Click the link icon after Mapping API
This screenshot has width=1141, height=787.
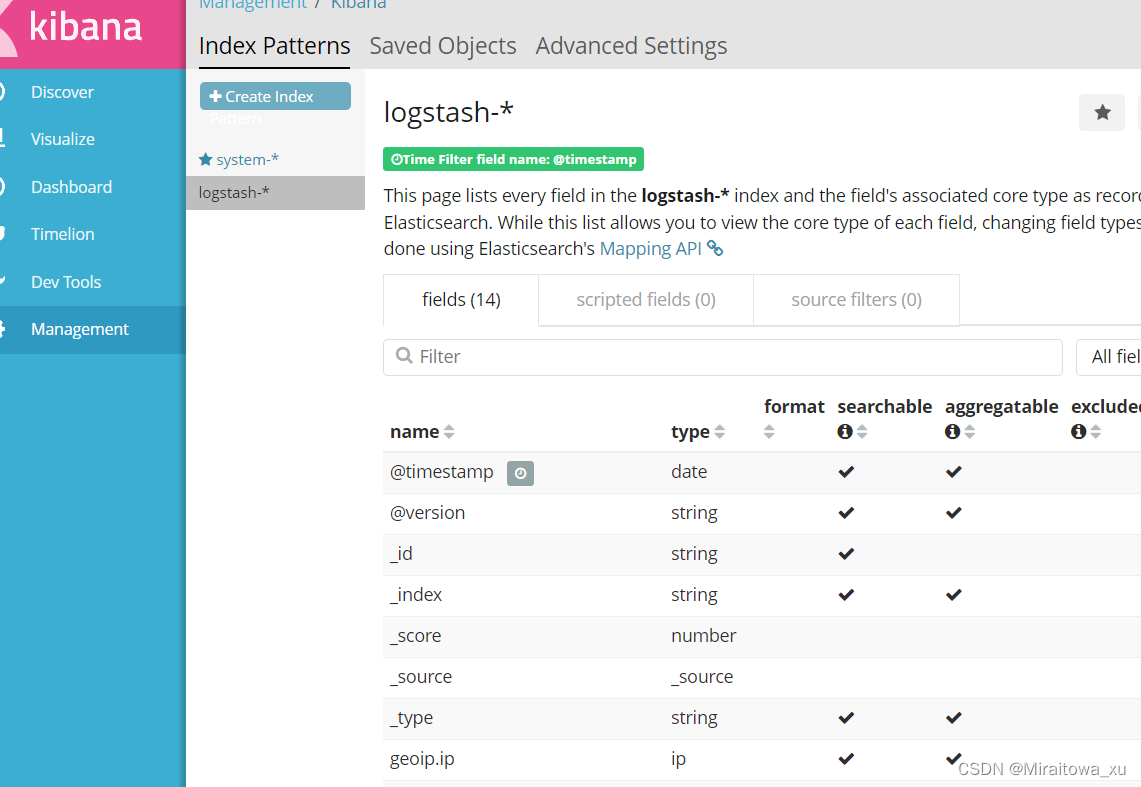click(715, 249)
